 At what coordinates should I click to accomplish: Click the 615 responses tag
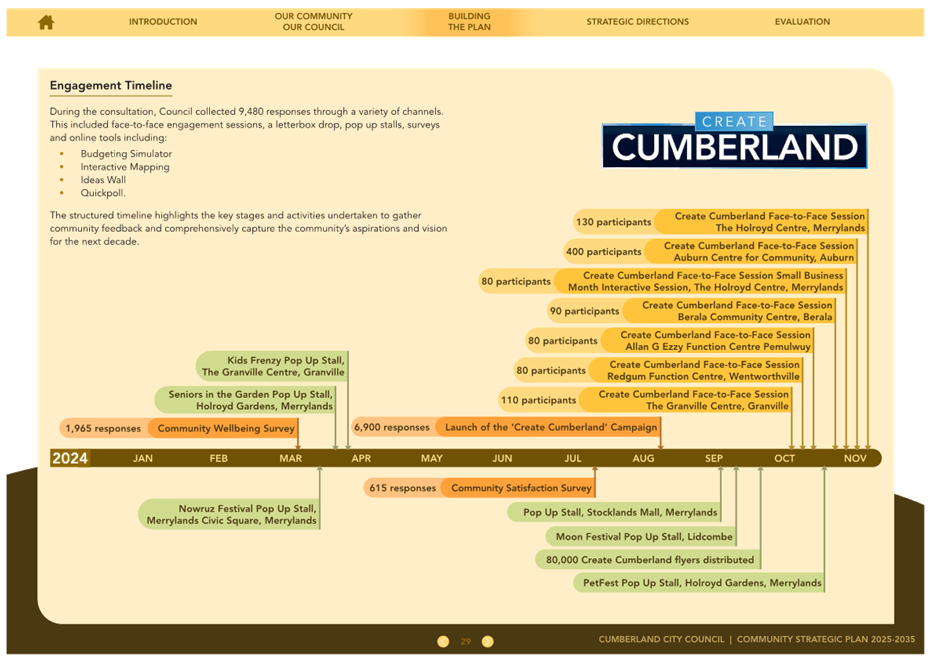[402, 488]
